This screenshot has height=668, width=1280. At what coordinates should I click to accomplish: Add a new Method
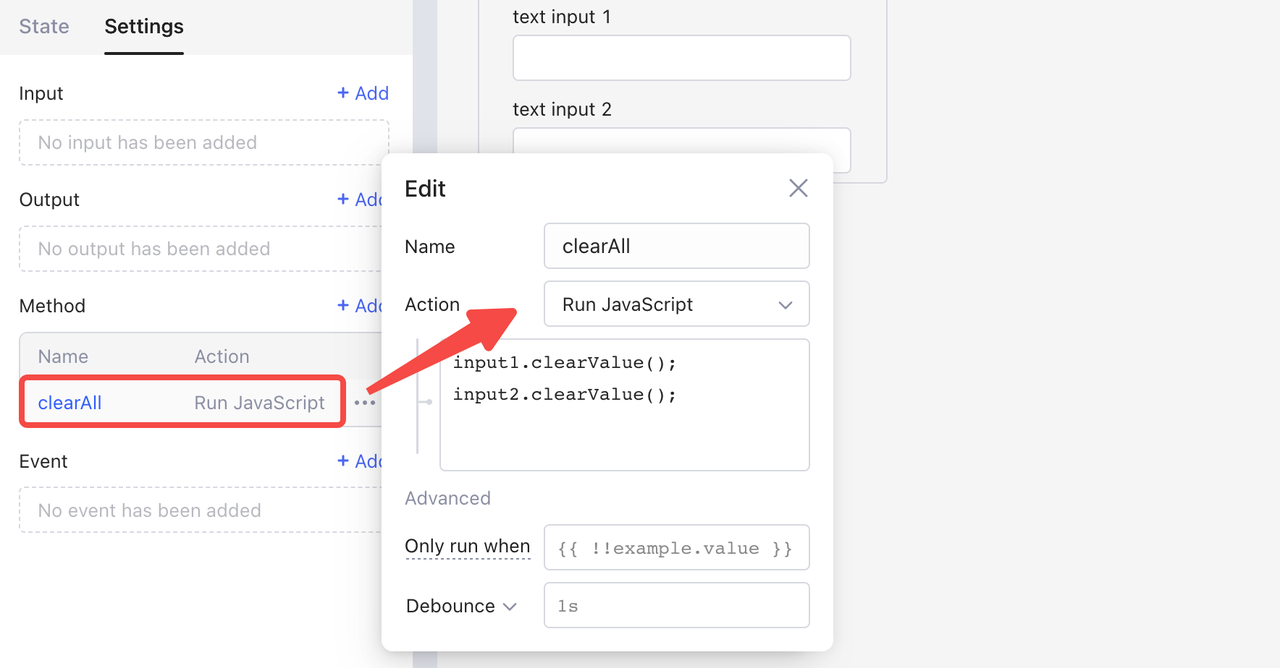(359, 305)
